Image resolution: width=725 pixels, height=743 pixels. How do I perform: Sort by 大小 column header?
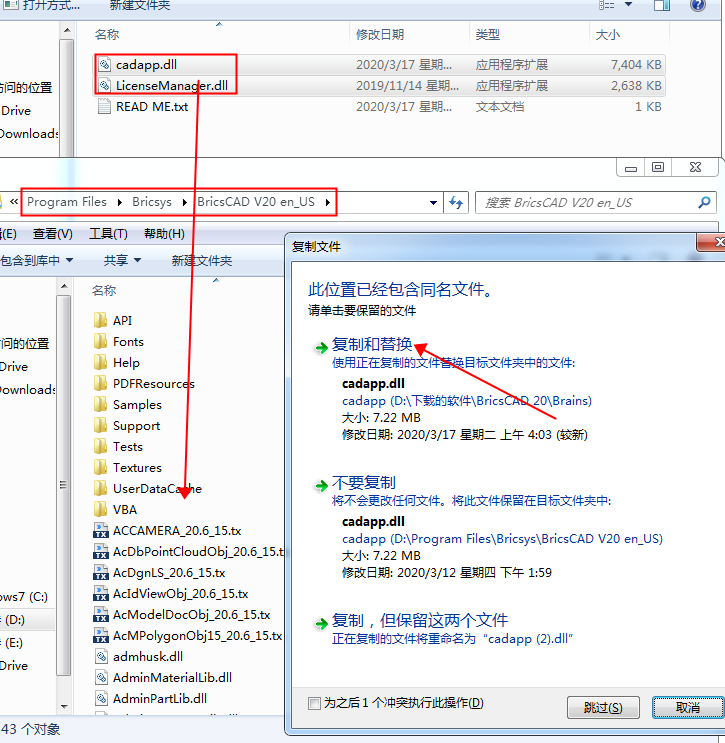click(607, 34)
